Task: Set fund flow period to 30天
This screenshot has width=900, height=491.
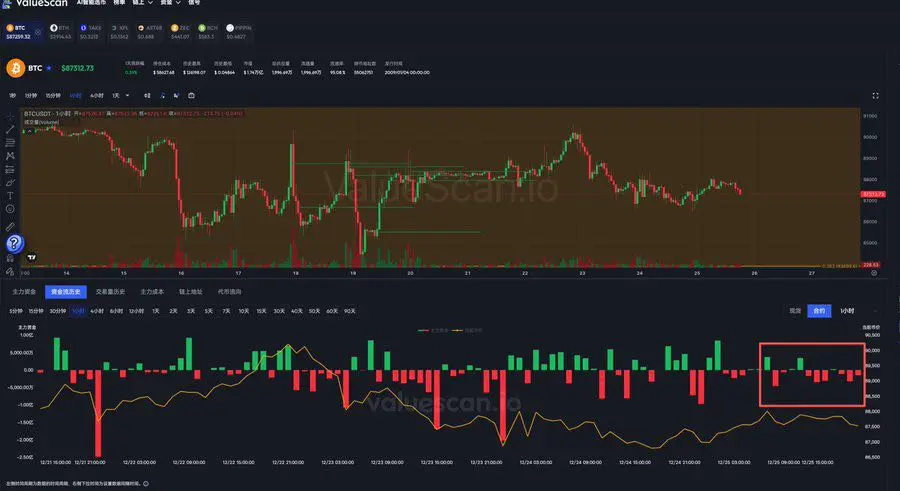Action: pos(279,311)
